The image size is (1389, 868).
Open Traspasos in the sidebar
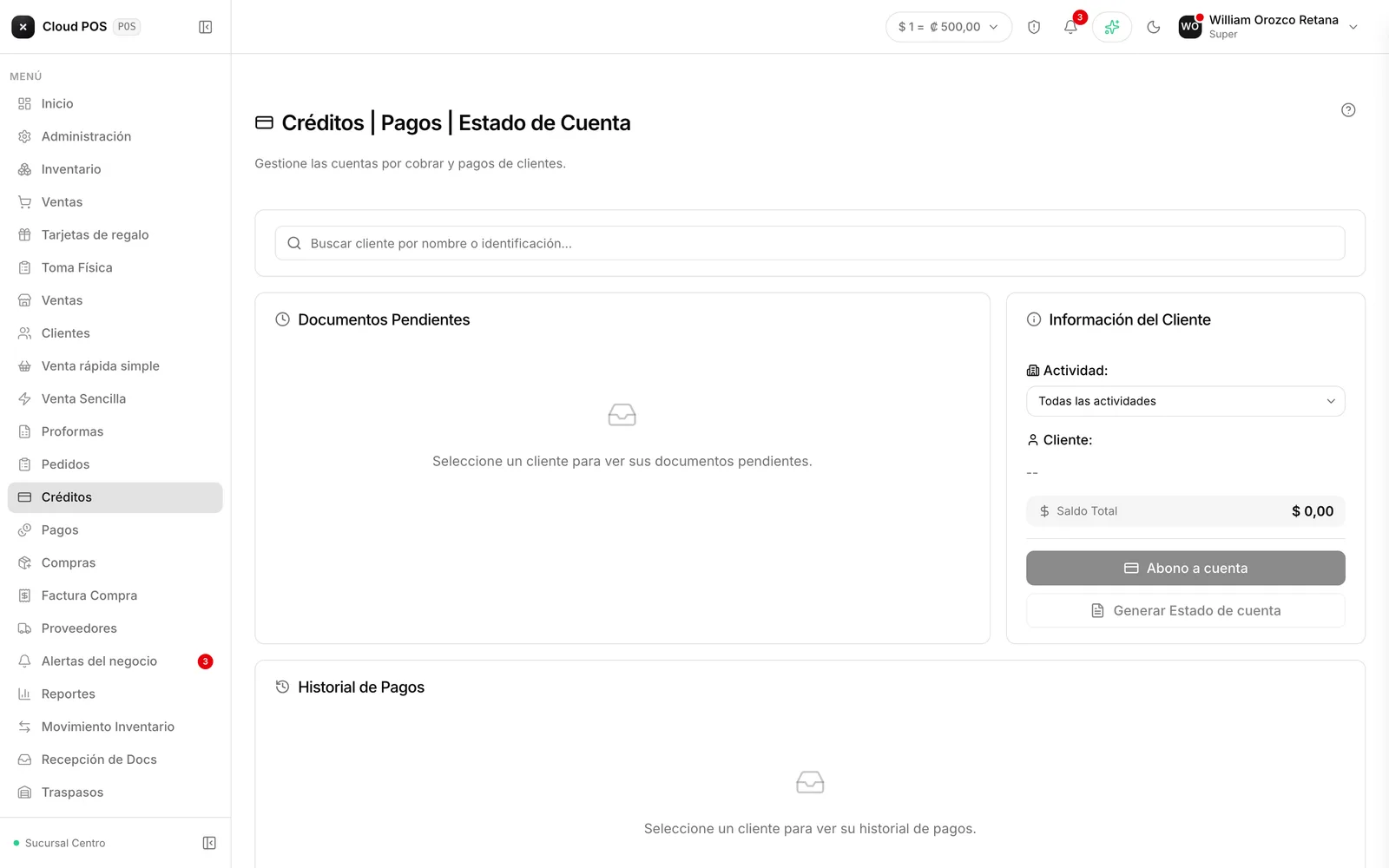[115, 792]
